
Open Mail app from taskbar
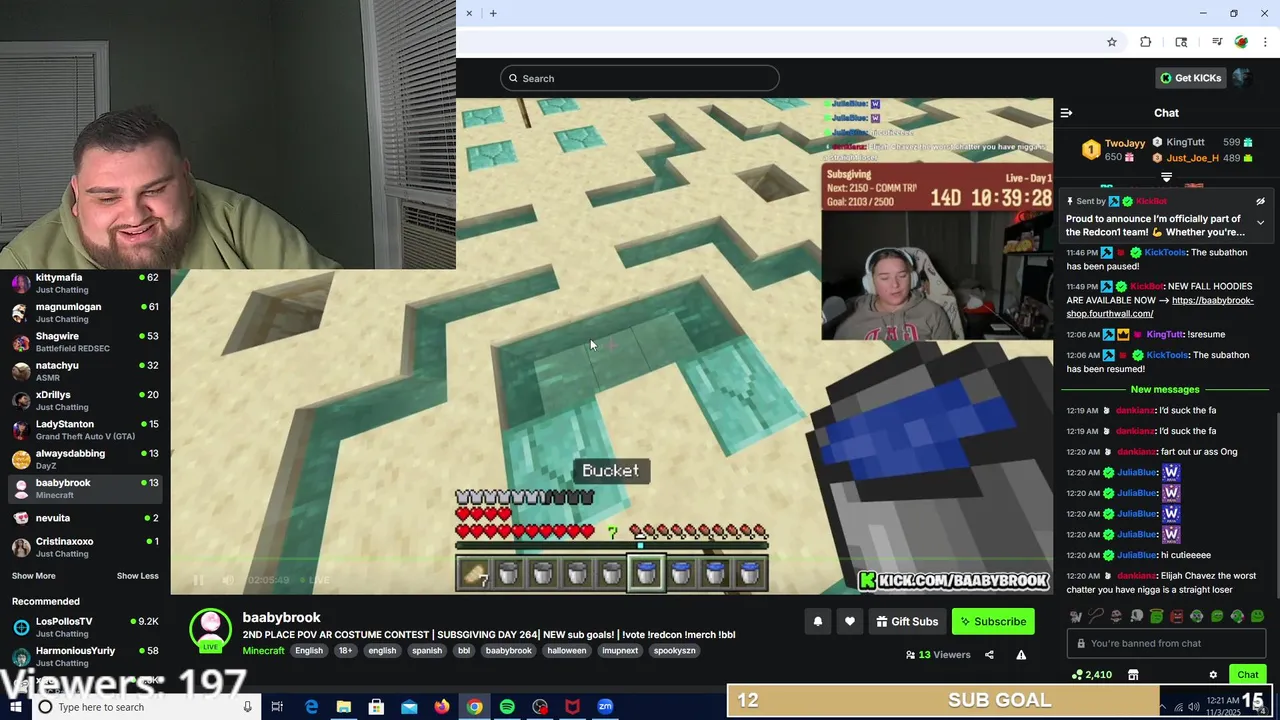(409, 707)
